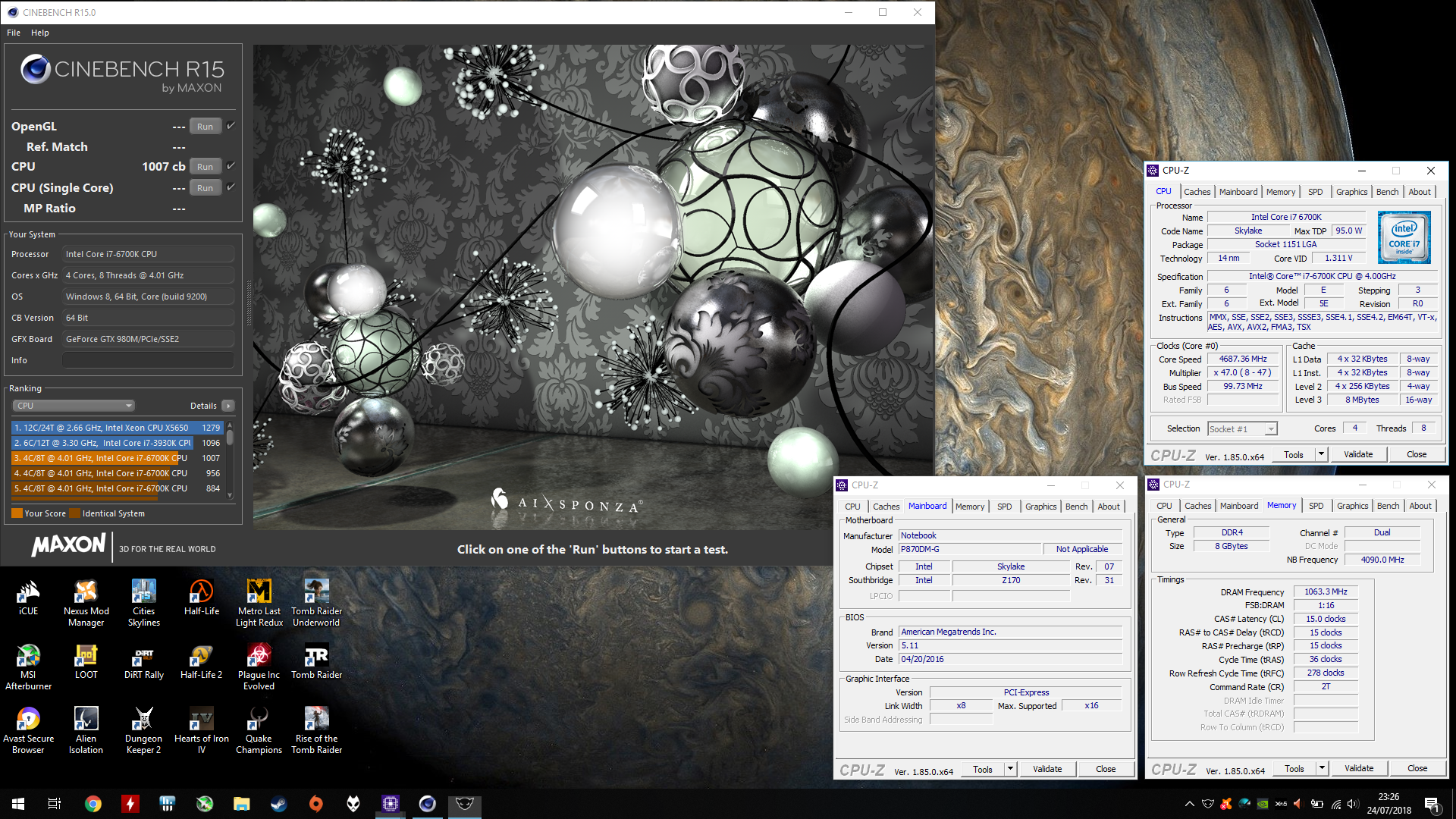Image resolution: width=1456 pixels, height=819 pixels.
Task: Open the MSI Afterburner desktop icon
Action: [28, 667]
